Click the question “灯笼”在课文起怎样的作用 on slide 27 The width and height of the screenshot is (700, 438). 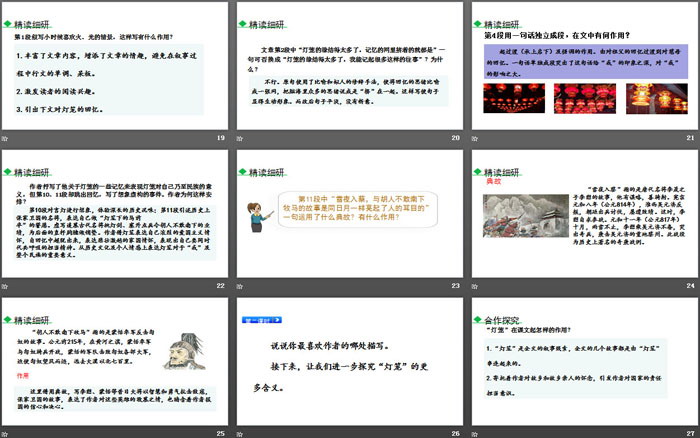pos(528,330)
